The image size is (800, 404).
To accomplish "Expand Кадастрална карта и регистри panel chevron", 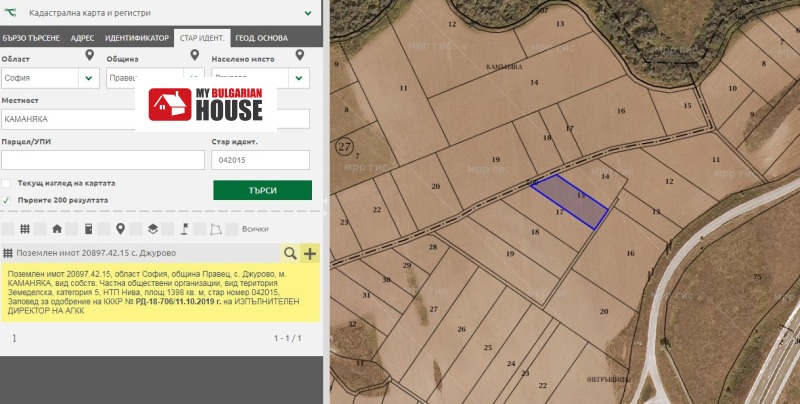I will tap(307, 14).
